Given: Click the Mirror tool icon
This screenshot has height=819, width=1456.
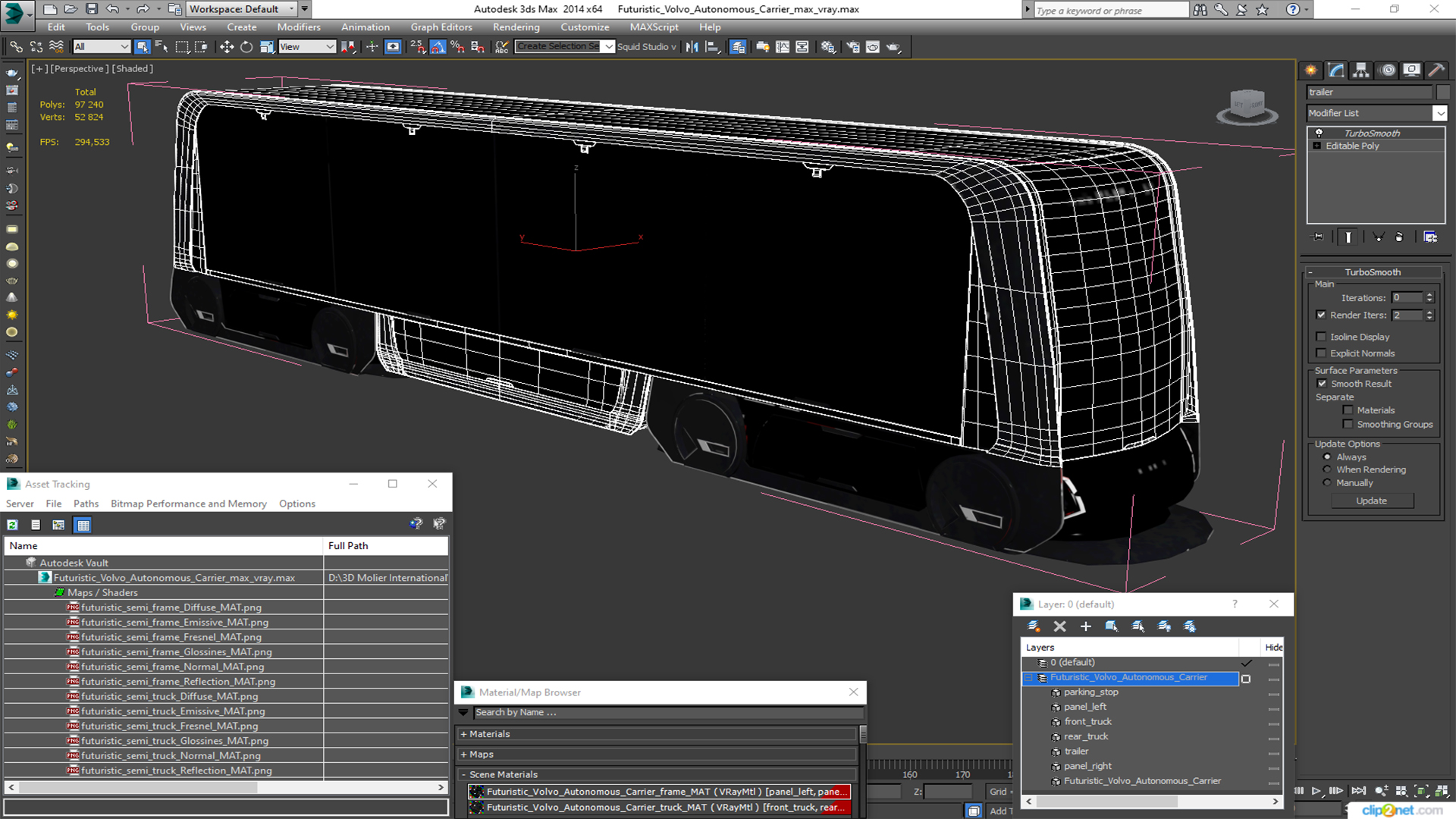Looking at the screenshot, I should click(x=692, y=47).
